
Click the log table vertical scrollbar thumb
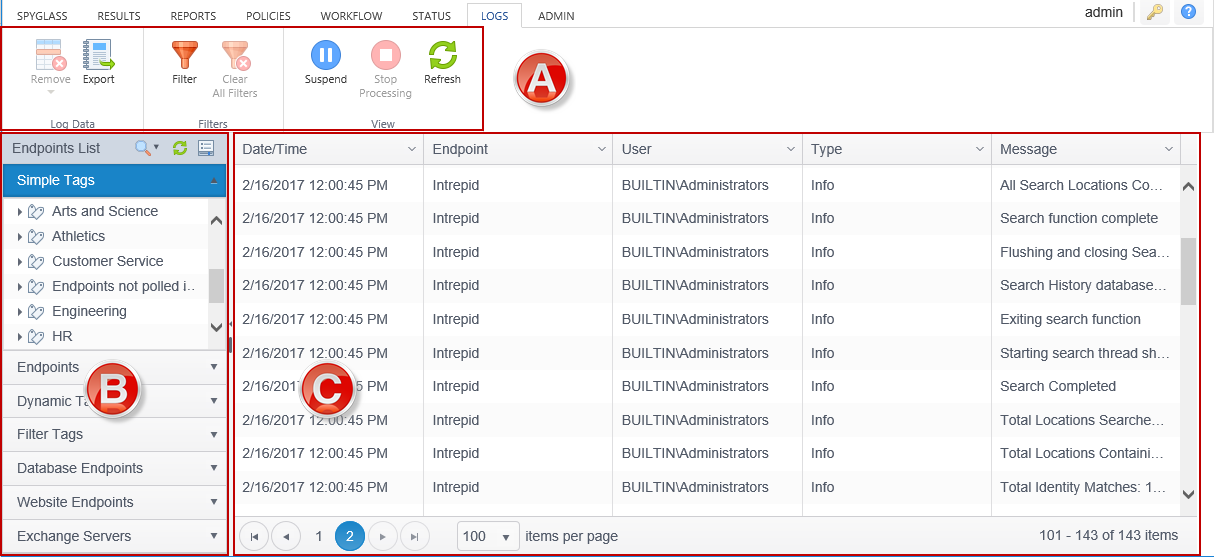click(1188, 270)
